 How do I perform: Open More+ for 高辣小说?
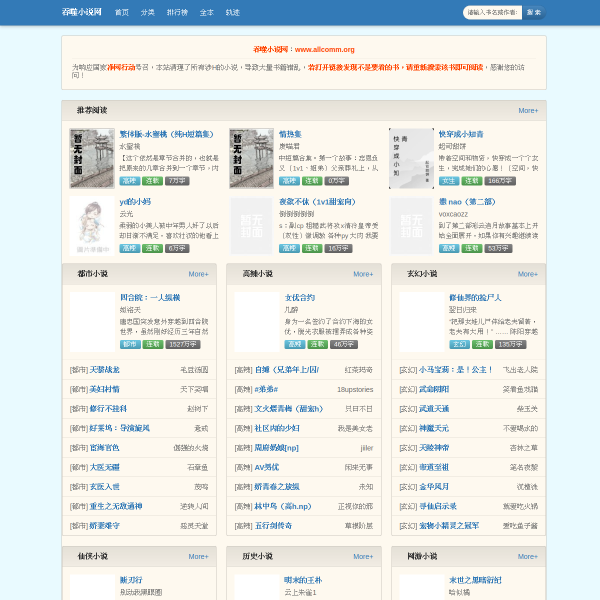pyautogui.click(x=363, y=274)
